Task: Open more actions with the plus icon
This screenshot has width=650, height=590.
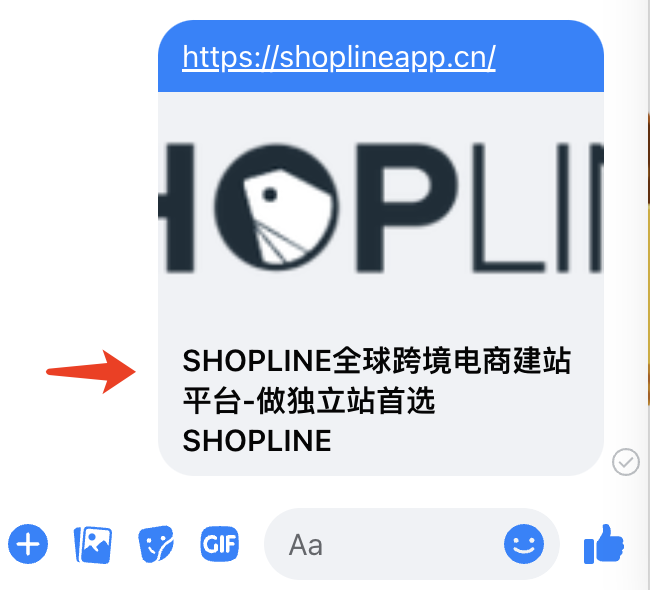Action: tap(28, 544)
